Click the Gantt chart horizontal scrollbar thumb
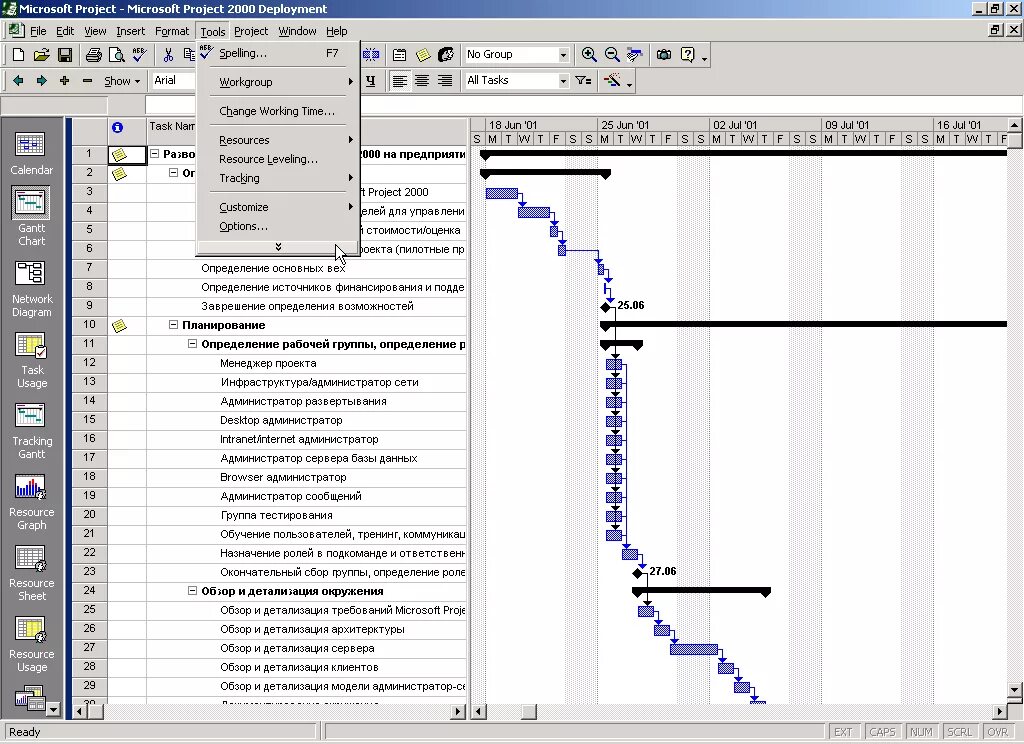1024x744 pixels. [528, 711]
